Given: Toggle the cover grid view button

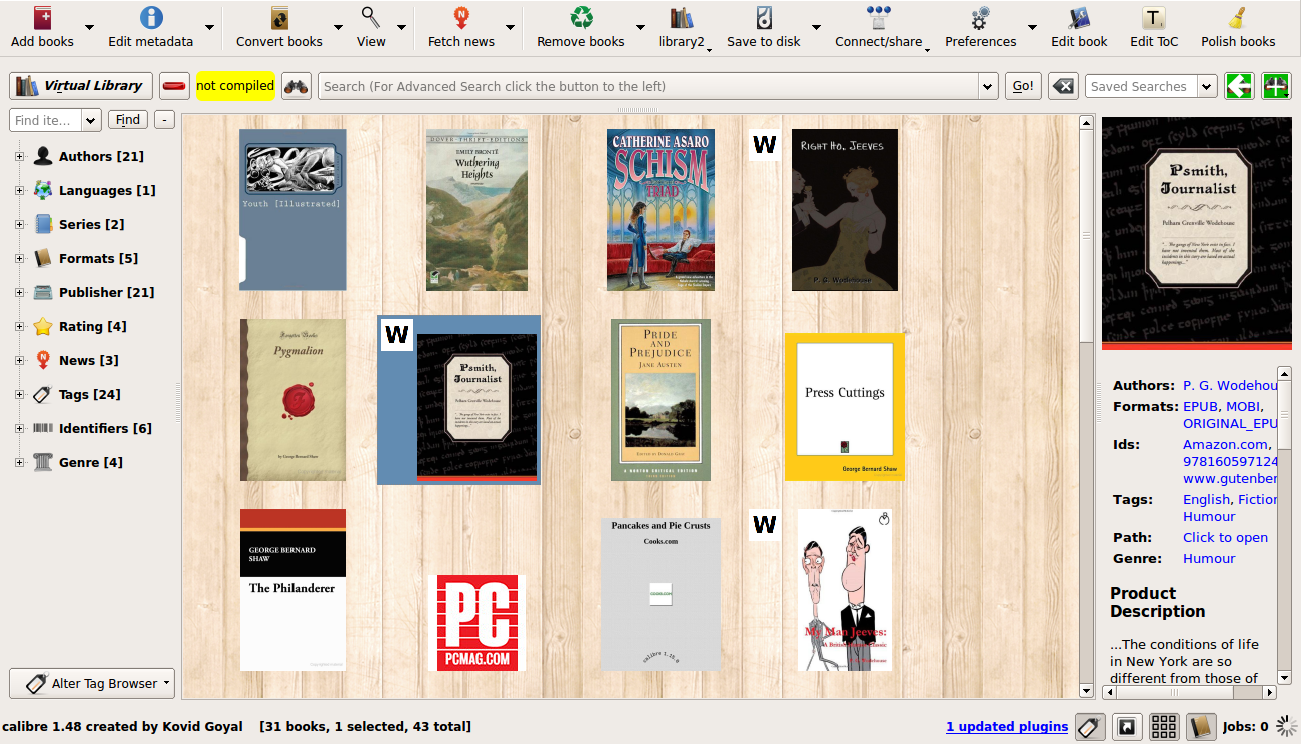Looking at the screenshot, I should (x=1164, y=727).
